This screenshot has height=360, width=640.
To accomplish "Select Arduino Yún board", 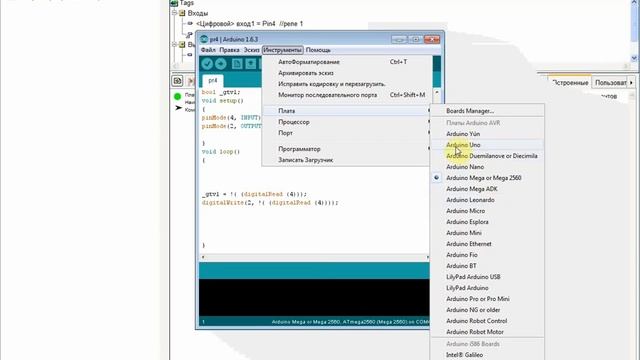I will tap(487, 134).
